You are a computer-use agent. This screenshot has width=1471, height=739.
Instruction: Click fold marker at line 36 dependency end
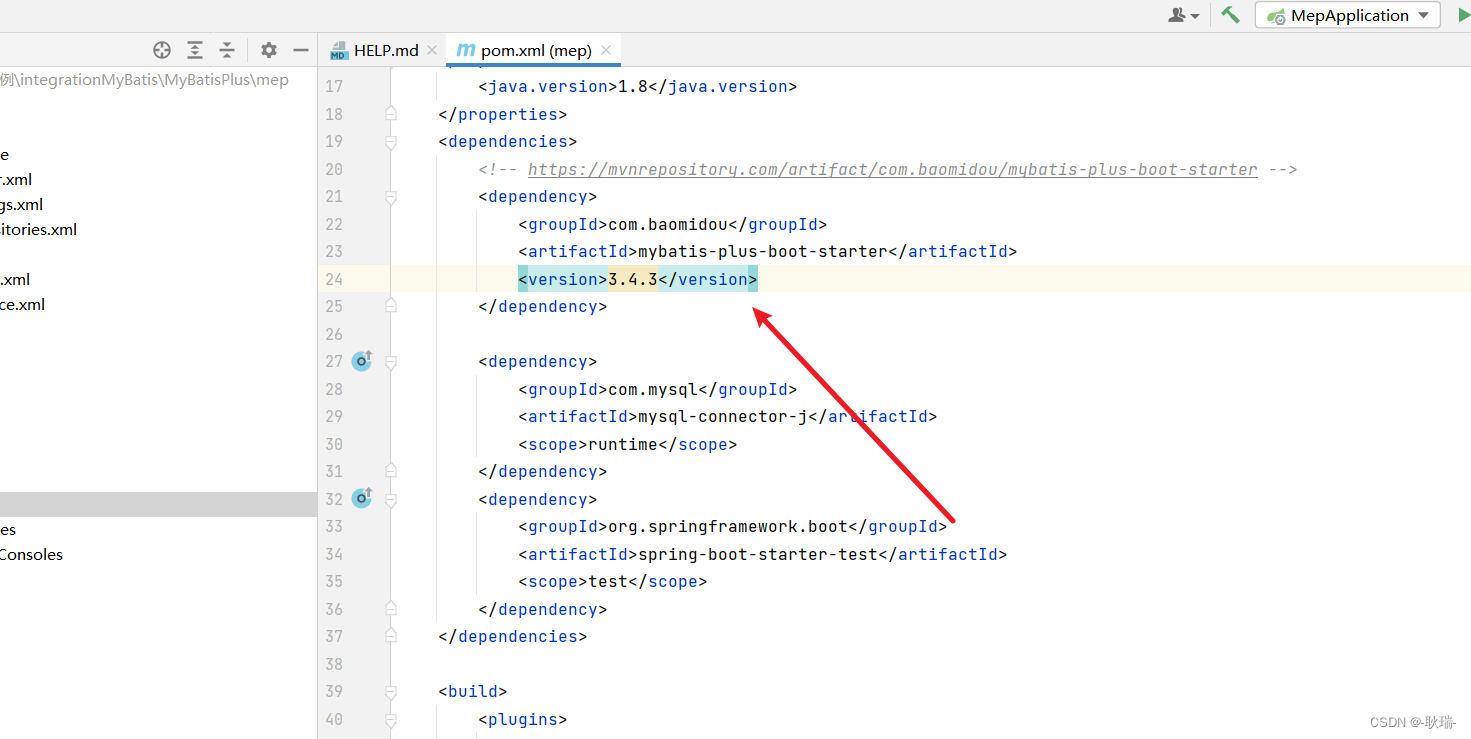pyautogui.click(x=391, y=609)
